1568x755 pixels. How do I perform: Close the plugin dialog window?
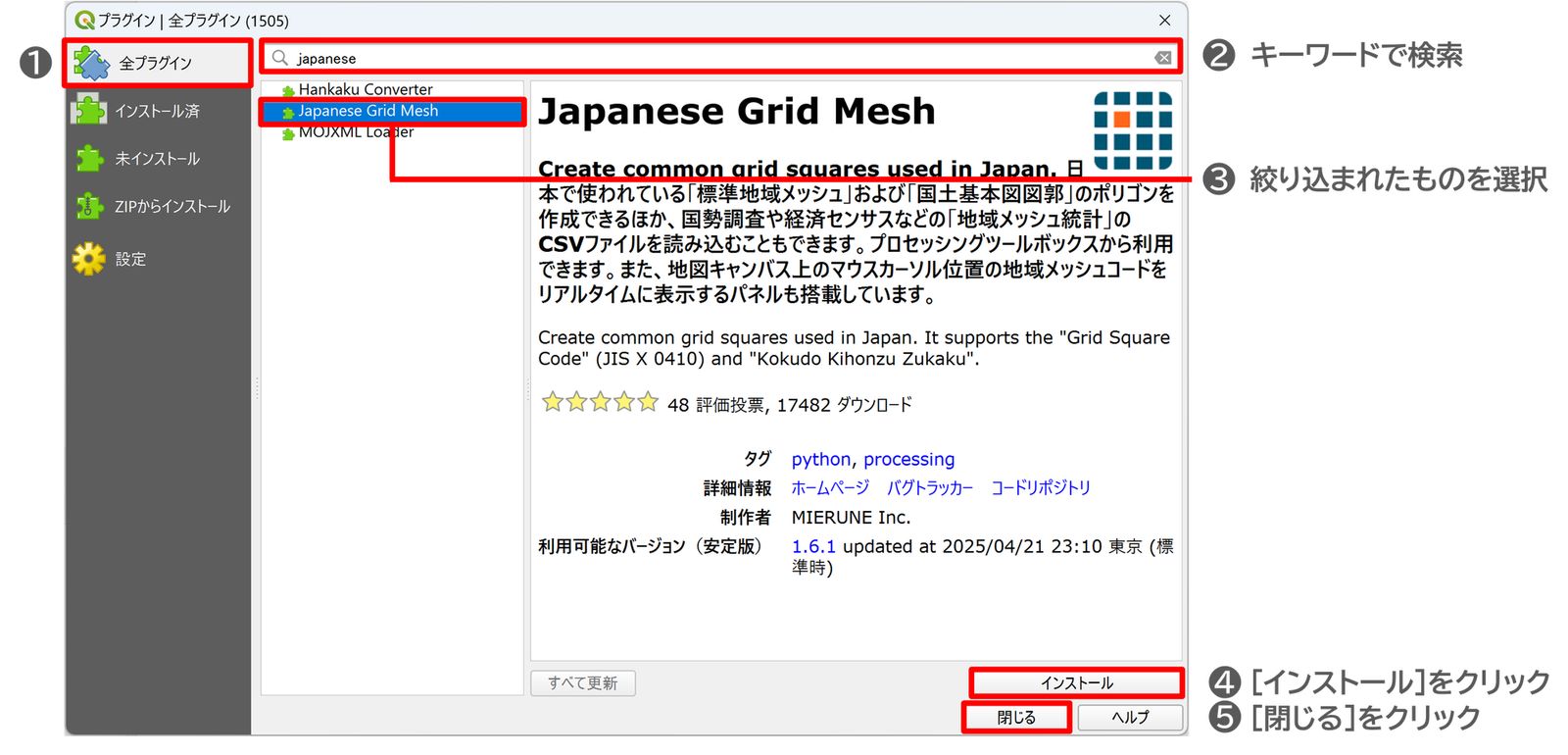pyautogui.click(x=1164, y=20)
